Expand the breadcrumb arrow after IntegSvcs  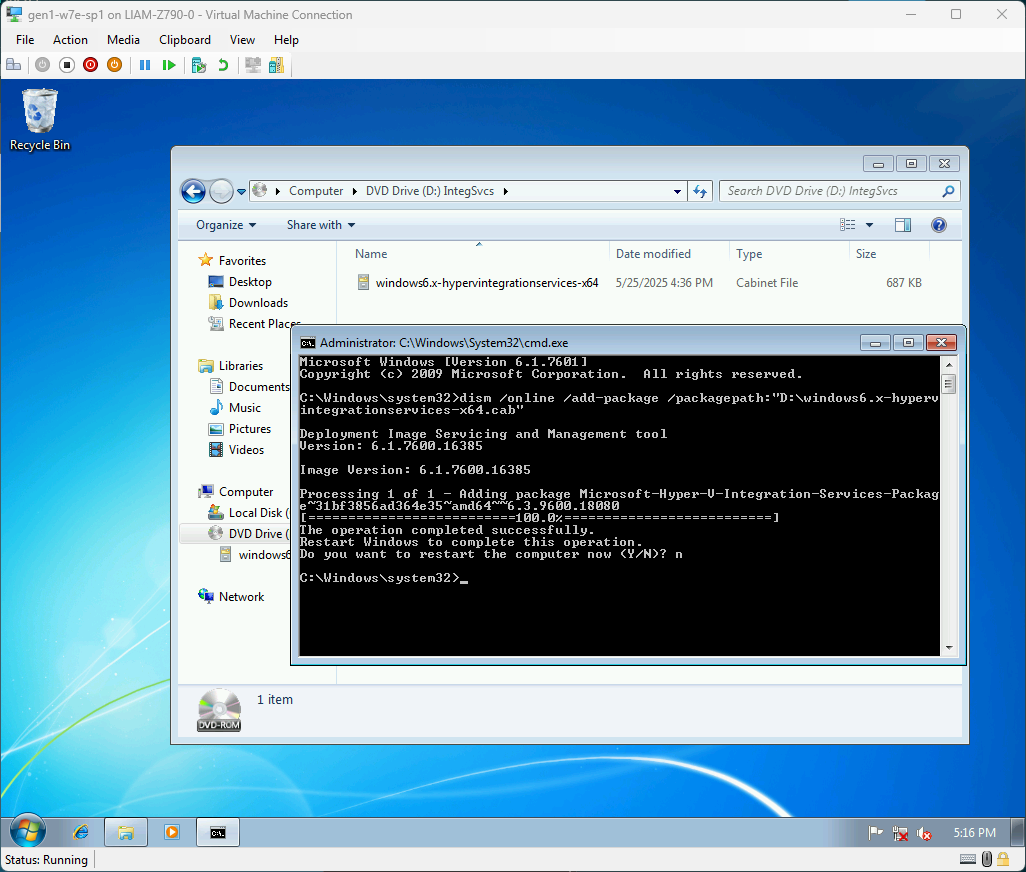(506, 192)
